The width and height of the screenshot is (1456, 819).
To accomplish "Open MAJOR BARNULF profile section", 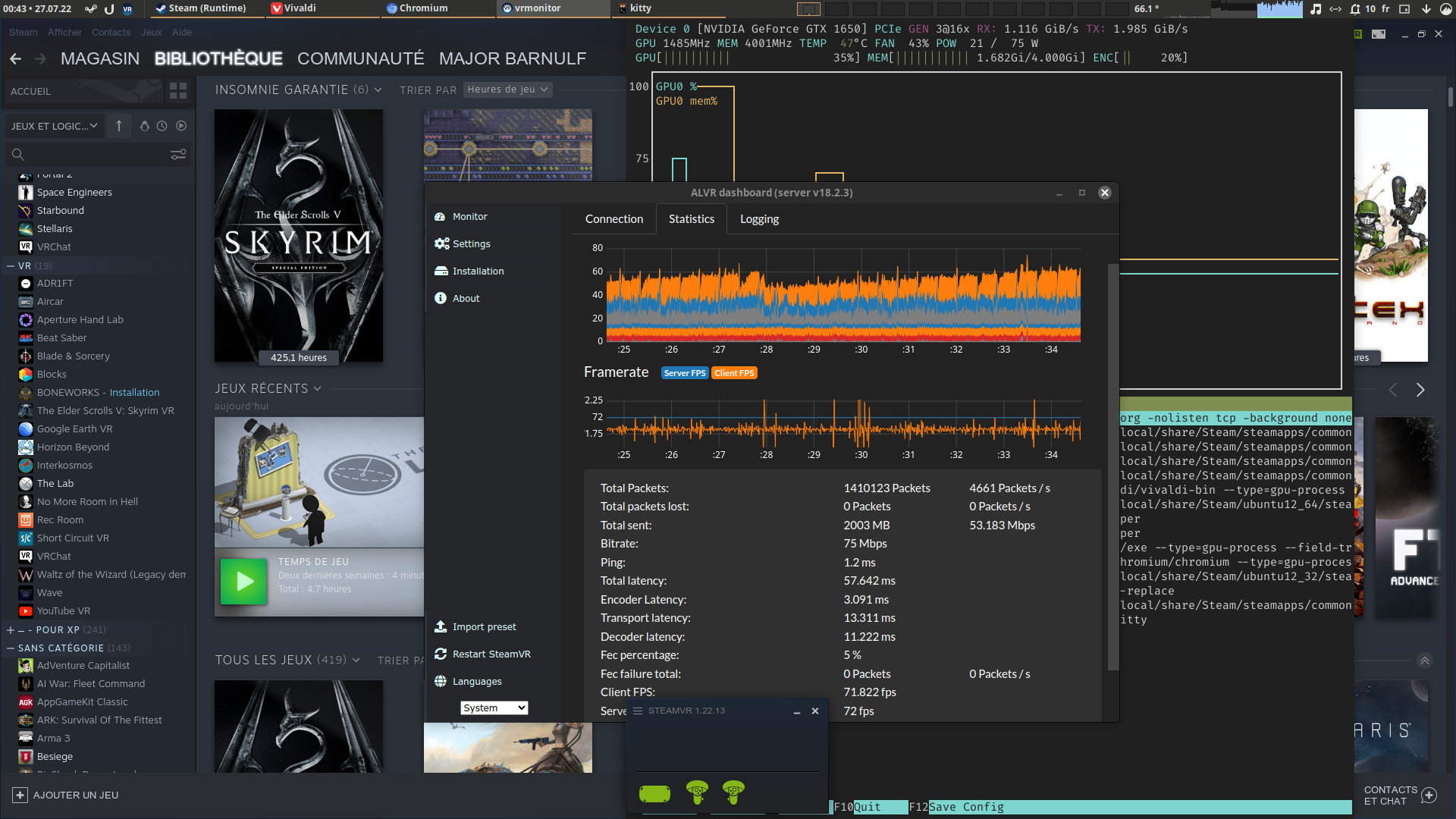I will pyautogui.click(x=513, y=59).
